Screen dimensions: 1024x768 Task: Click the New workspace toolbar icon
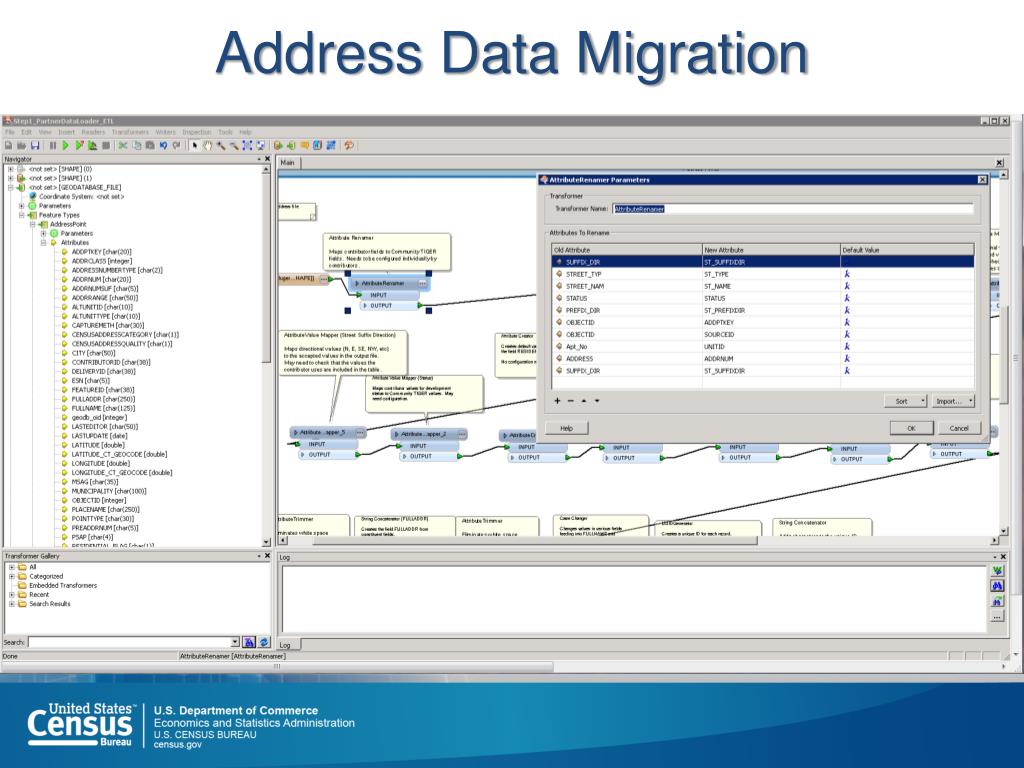pyautogui.click(x=8, y=146)
